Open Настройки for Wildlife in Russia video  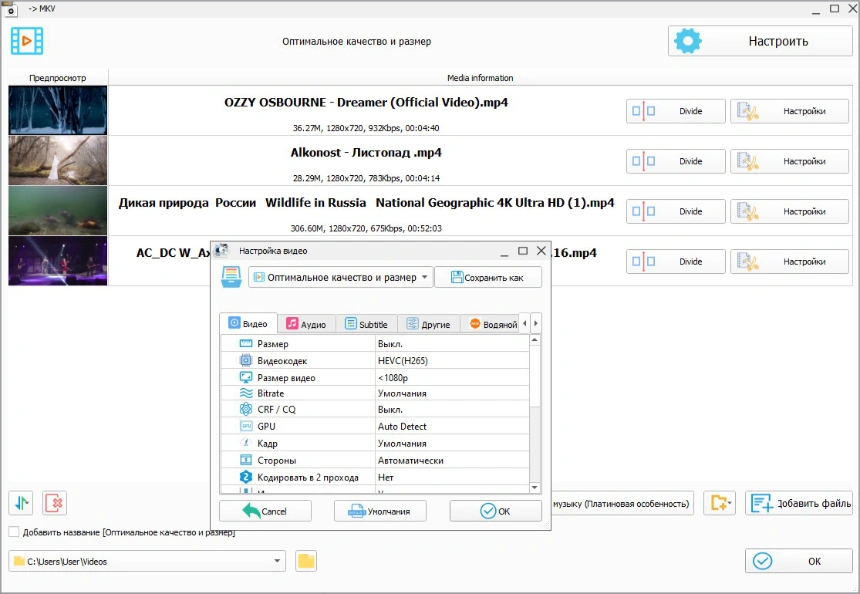click(x=789, y=211)
